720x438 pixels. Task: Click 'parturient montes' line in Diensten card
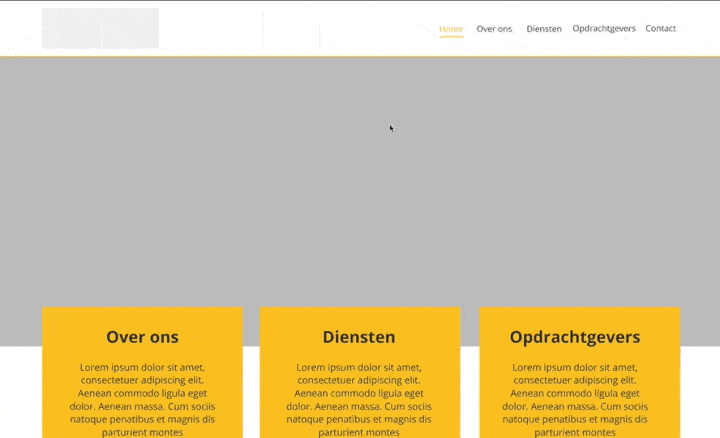(x=359, y=432)
